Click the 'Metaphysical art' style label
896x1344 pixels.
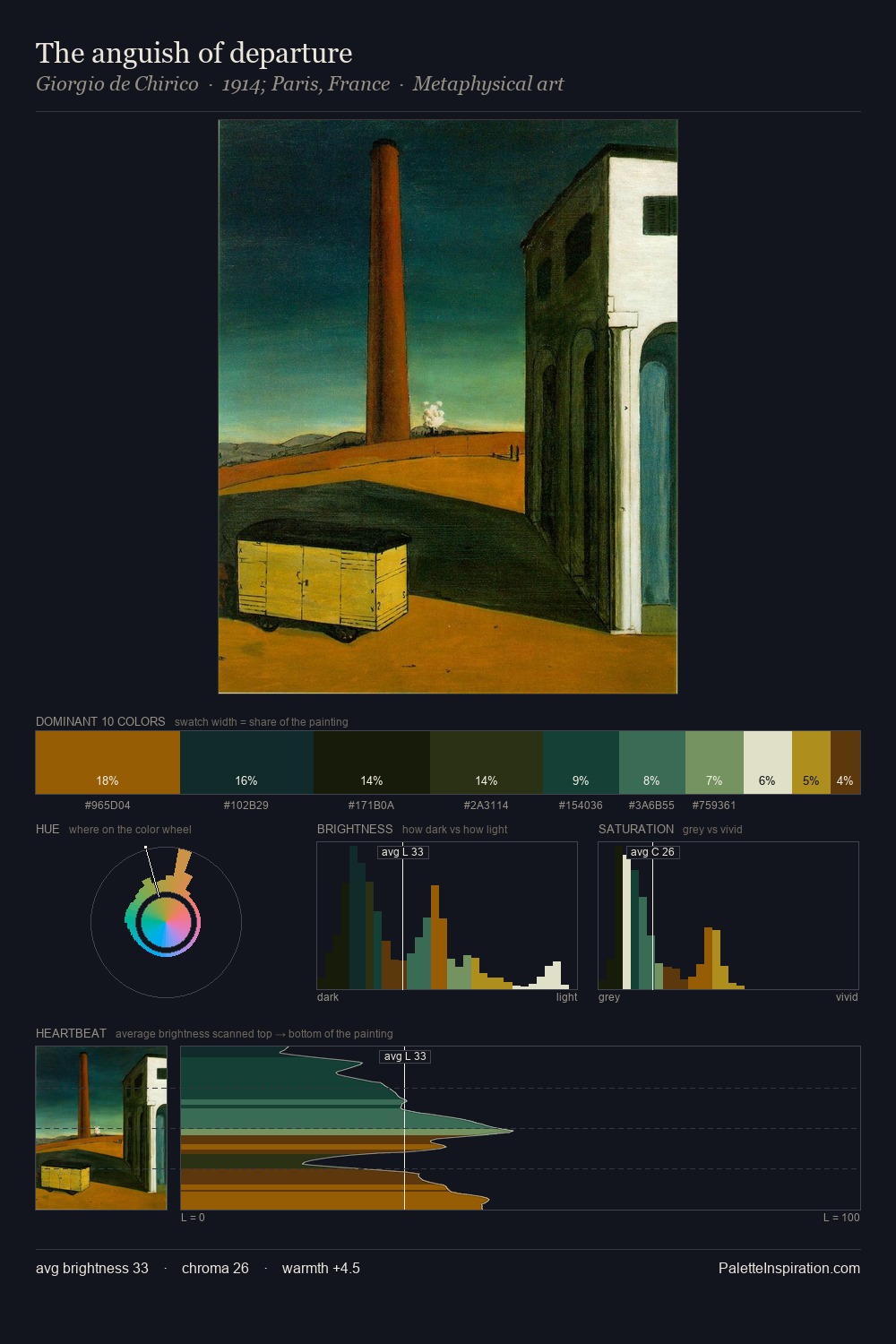[488, 84]
